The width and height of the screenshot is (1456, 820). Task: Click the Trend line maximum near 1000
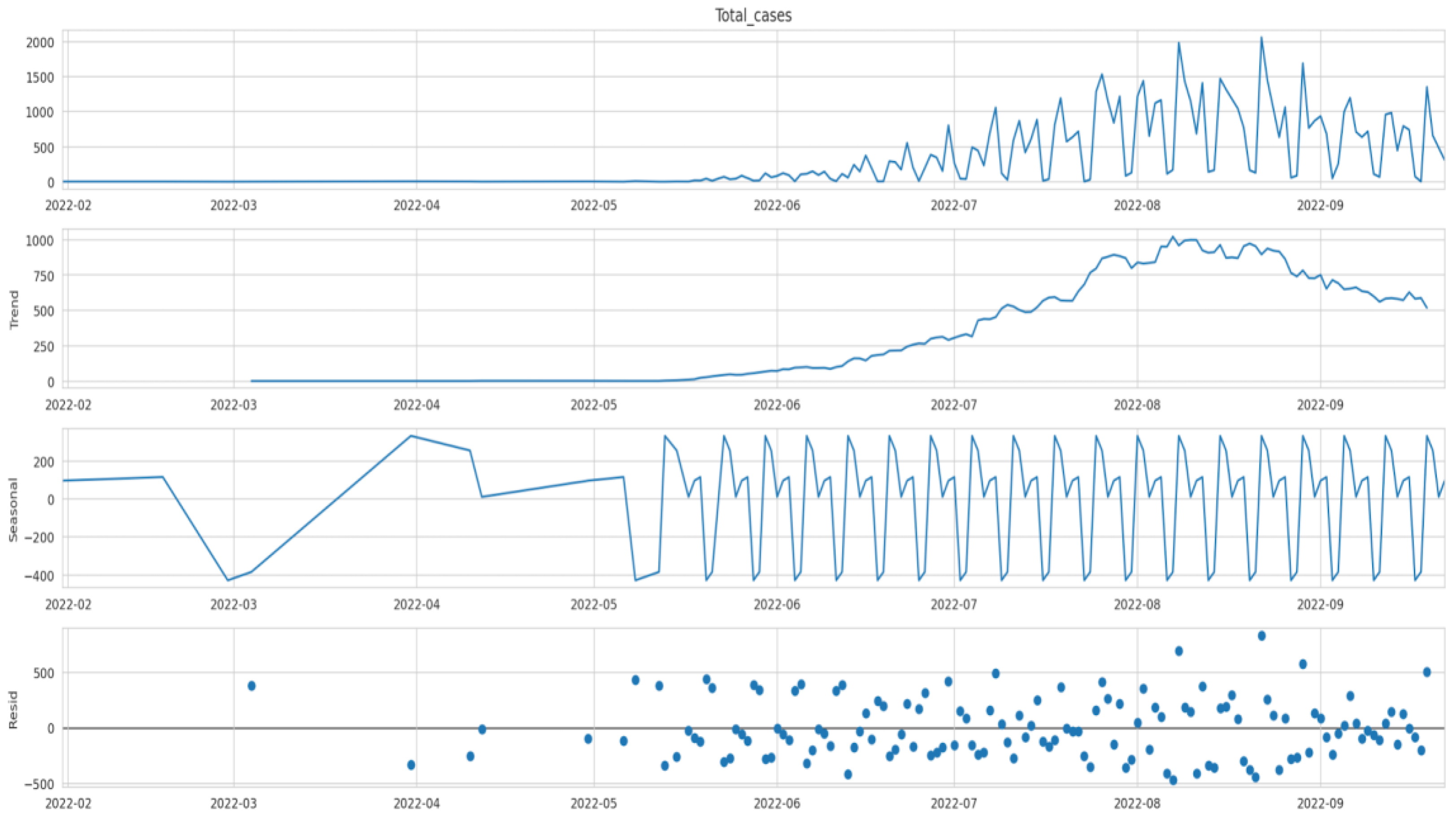click(x=1173, y=237)
